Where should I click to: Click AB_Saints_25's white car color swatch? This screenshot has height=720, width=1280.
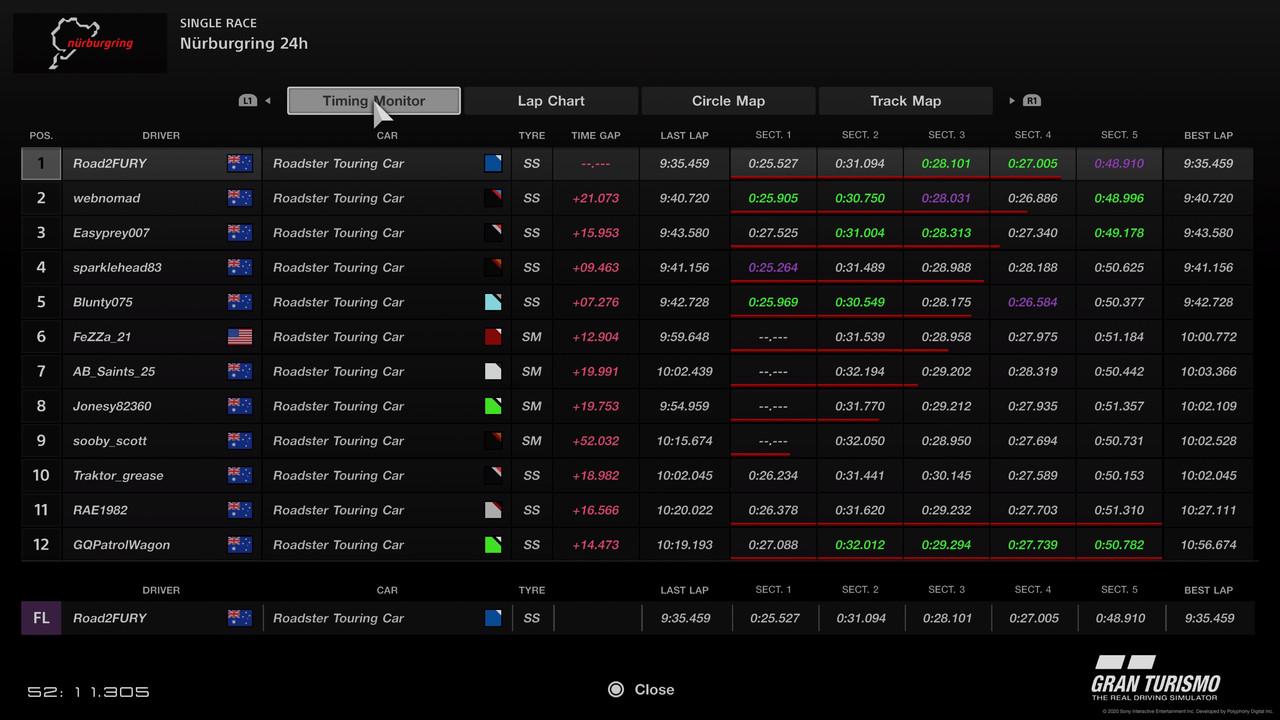coord(493,371)
